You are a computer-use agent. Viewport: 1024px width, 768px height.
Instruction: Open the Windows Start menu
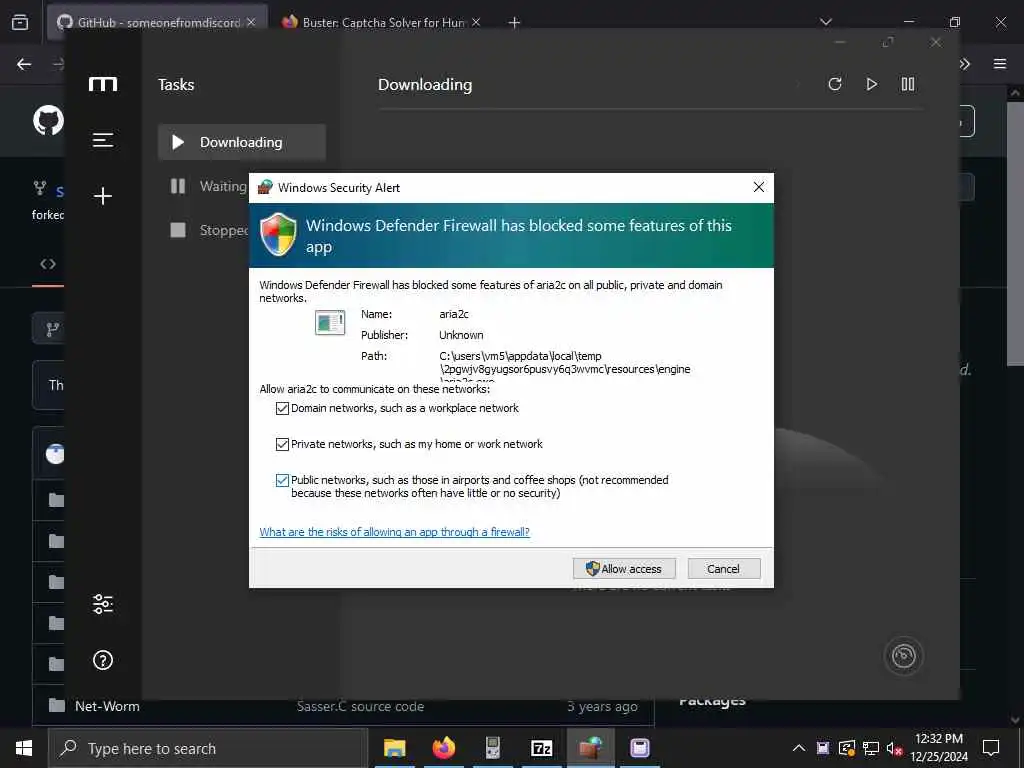pos(24,748)
